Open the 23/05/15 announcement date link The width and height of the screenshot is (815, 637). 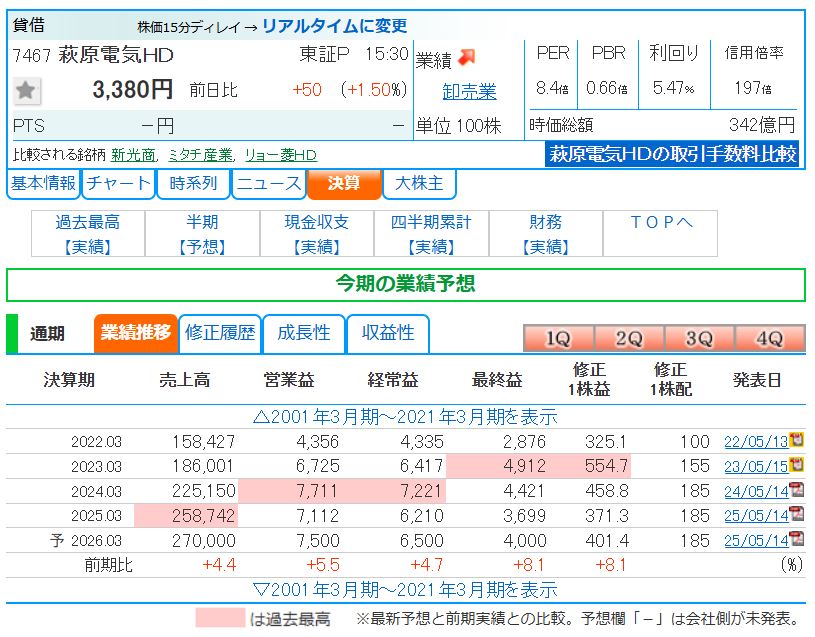point(756,467)
